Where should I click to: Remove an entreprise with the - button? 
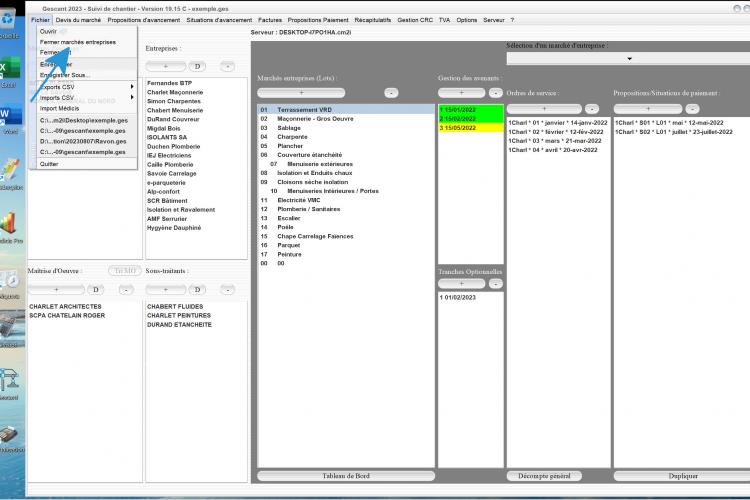coord(228,67)
